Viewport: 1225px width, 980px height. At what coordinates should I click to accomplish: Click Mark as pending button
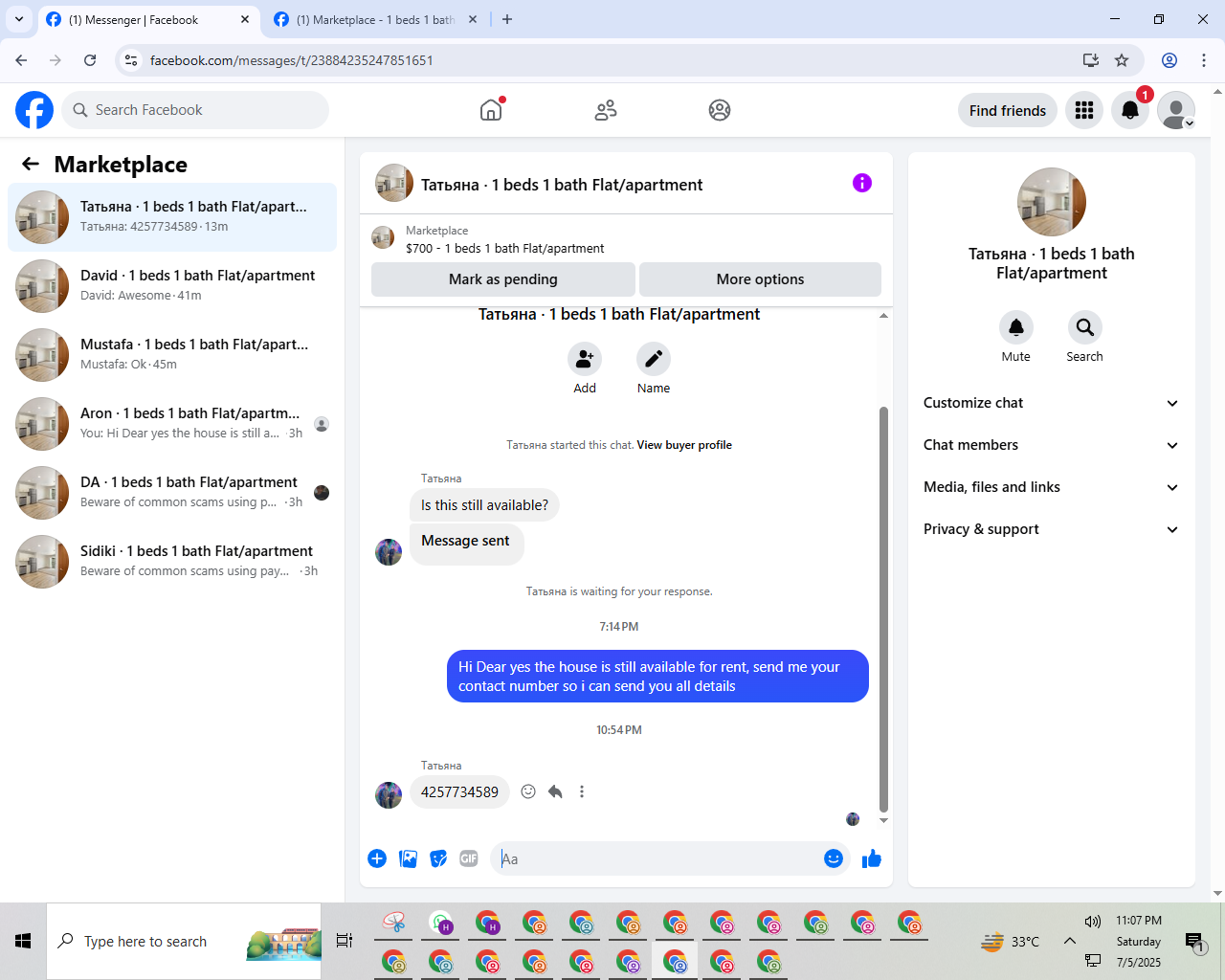coord(503,279)
